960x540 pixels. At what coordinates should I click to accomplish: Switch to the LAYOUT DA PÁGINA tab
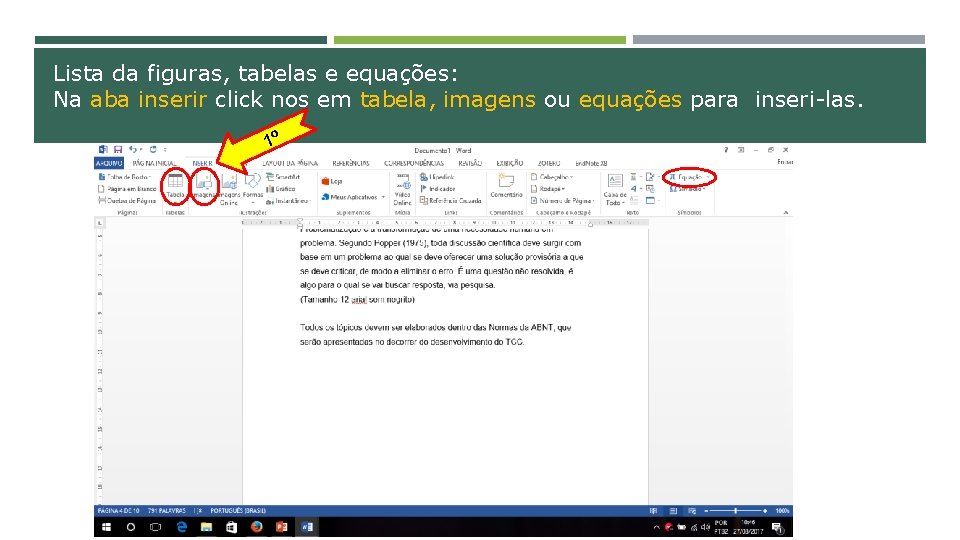coord(290,163)
